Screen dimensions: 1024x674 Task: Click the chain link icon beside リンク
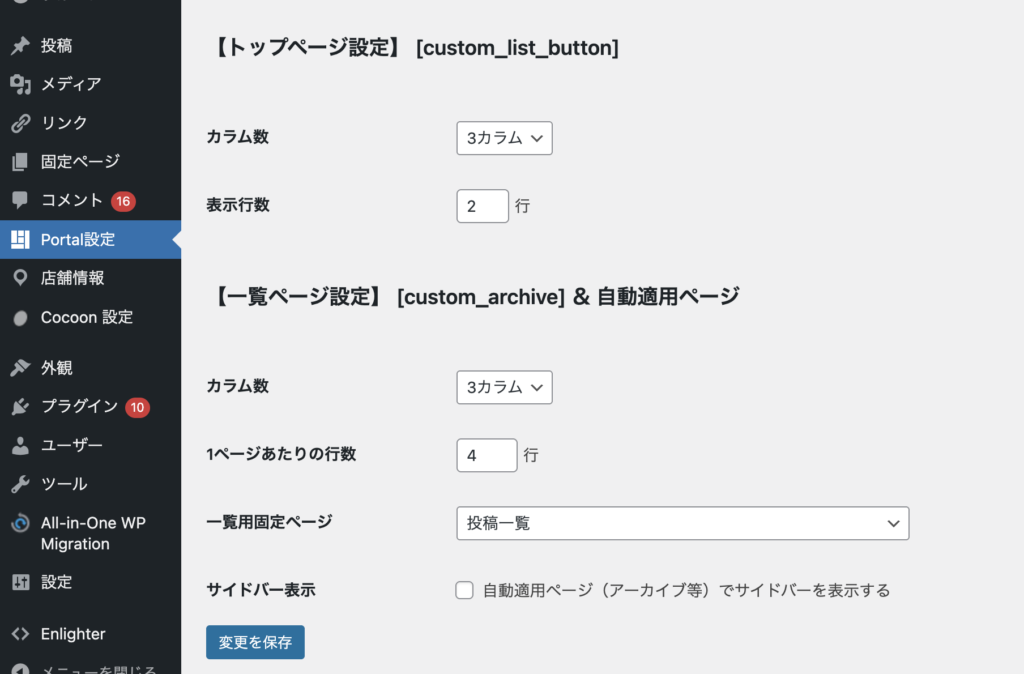[20, 123]
